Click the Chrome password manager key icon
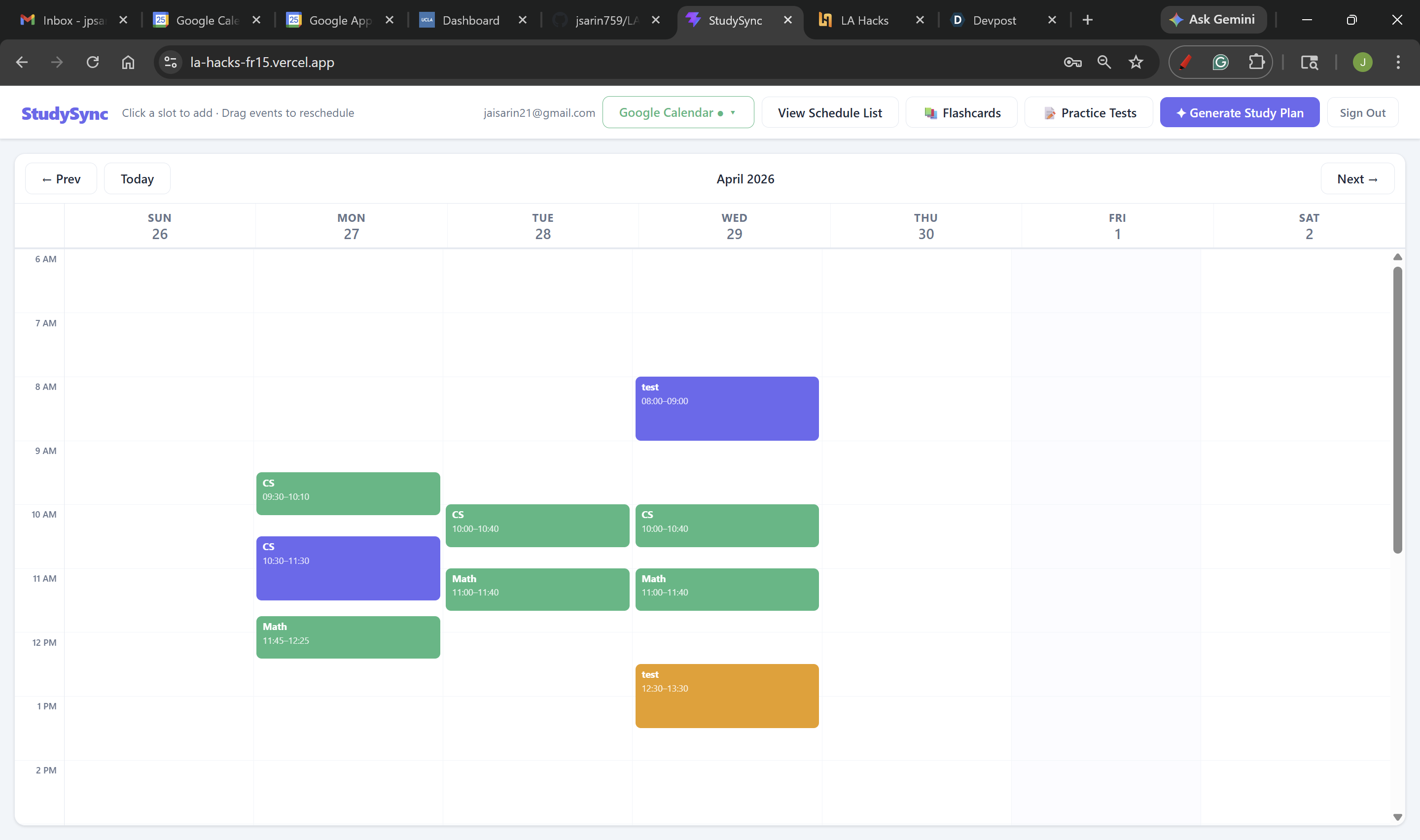 [1072, 62]
